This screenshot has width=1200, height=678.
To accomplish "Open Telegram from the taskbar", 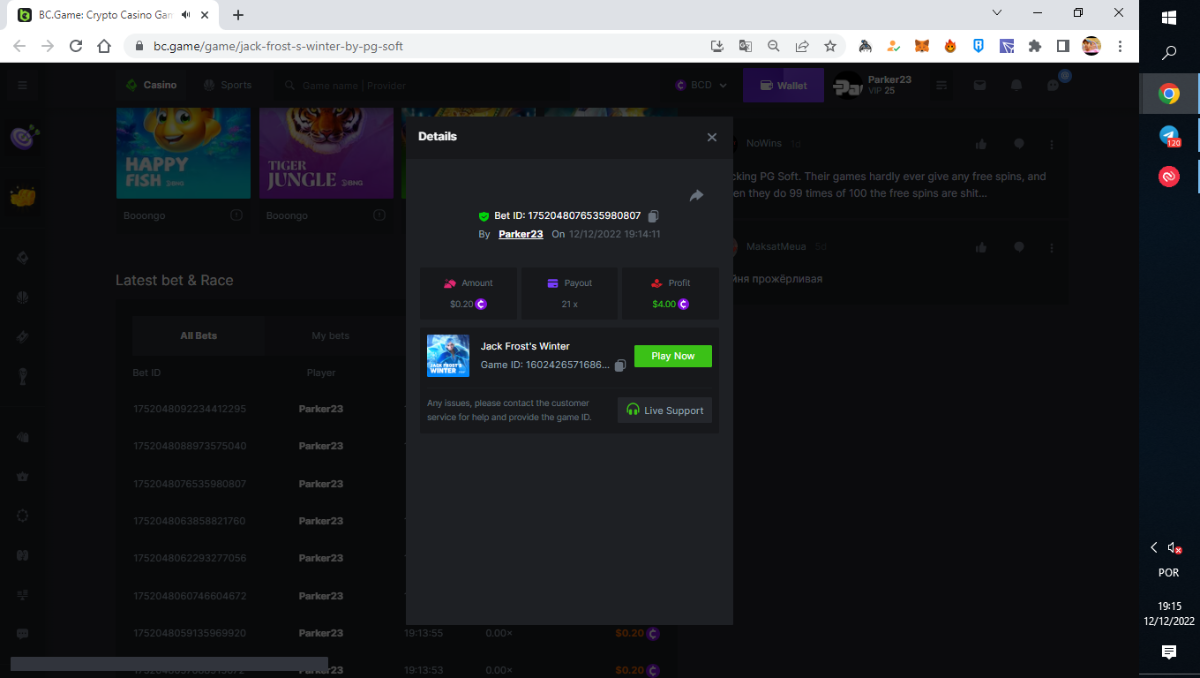I will click(x=1168, y=136).
